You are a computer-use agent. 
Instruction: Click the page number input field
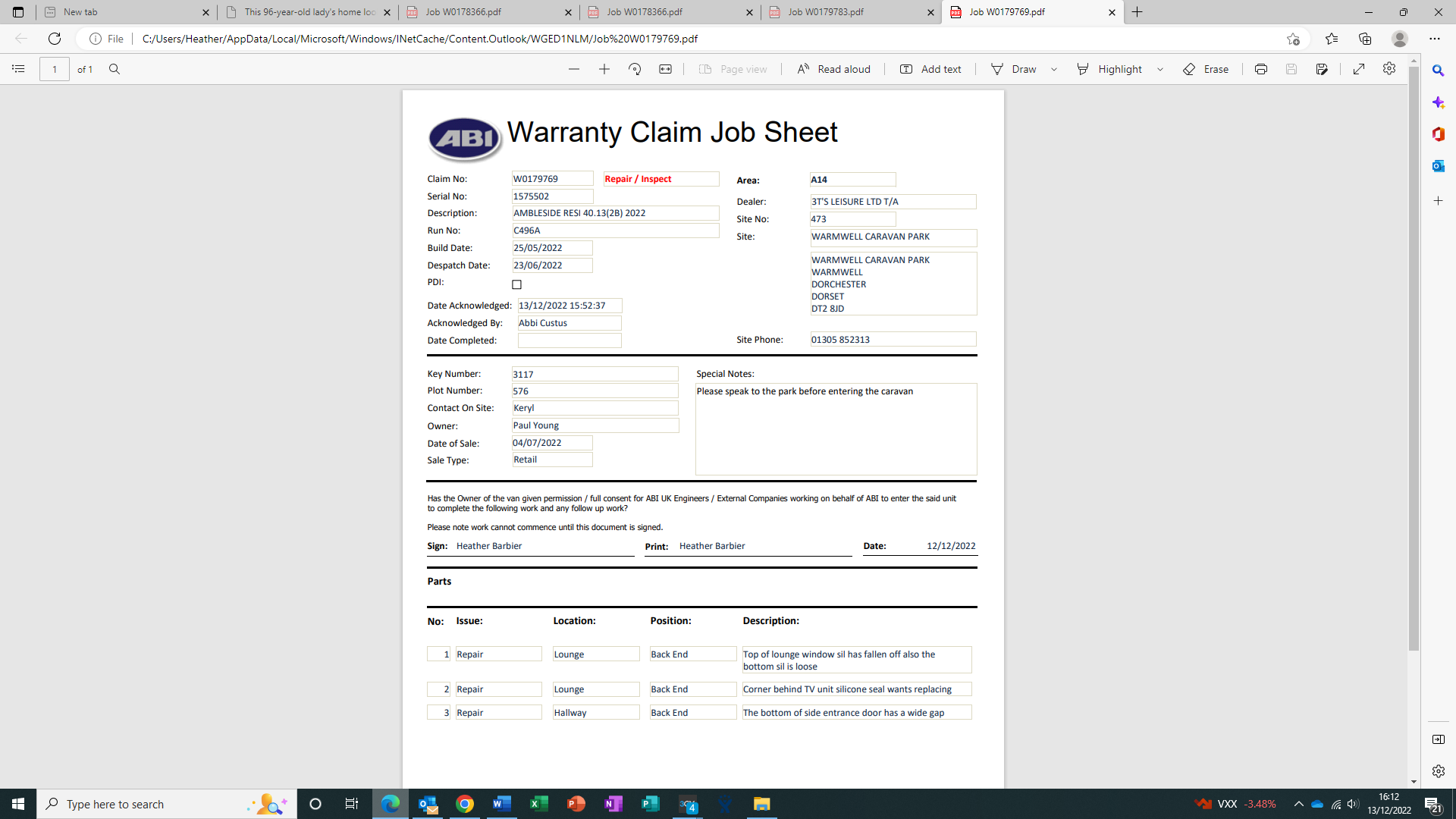pos(55,69)
